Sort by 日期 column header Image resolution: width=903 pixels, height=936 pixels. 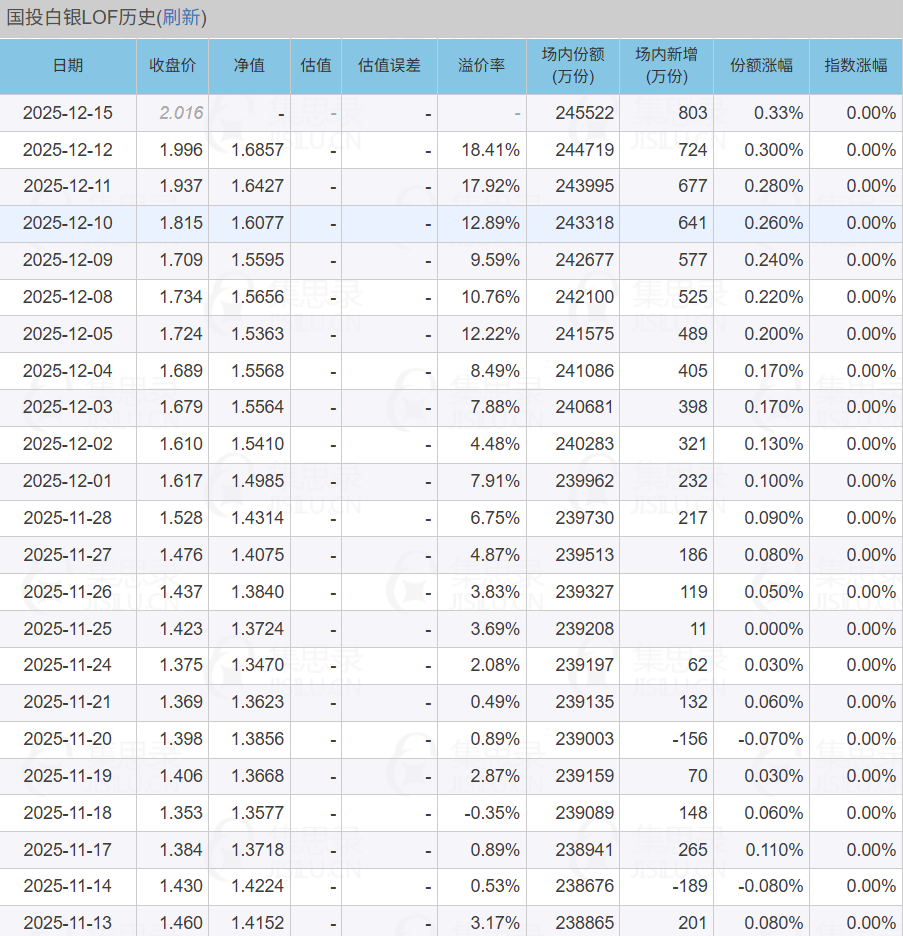pyautogui.click(x=68, y=66)
